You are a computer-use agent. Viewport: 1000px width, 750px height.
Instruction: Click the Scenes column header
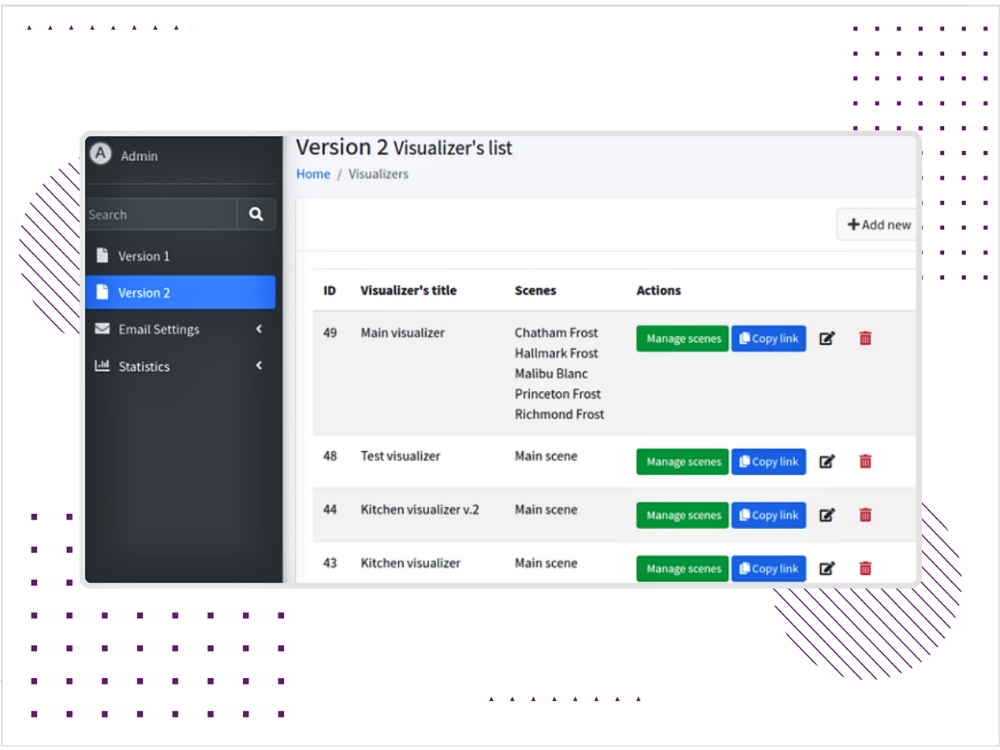[x=535, y=291]
